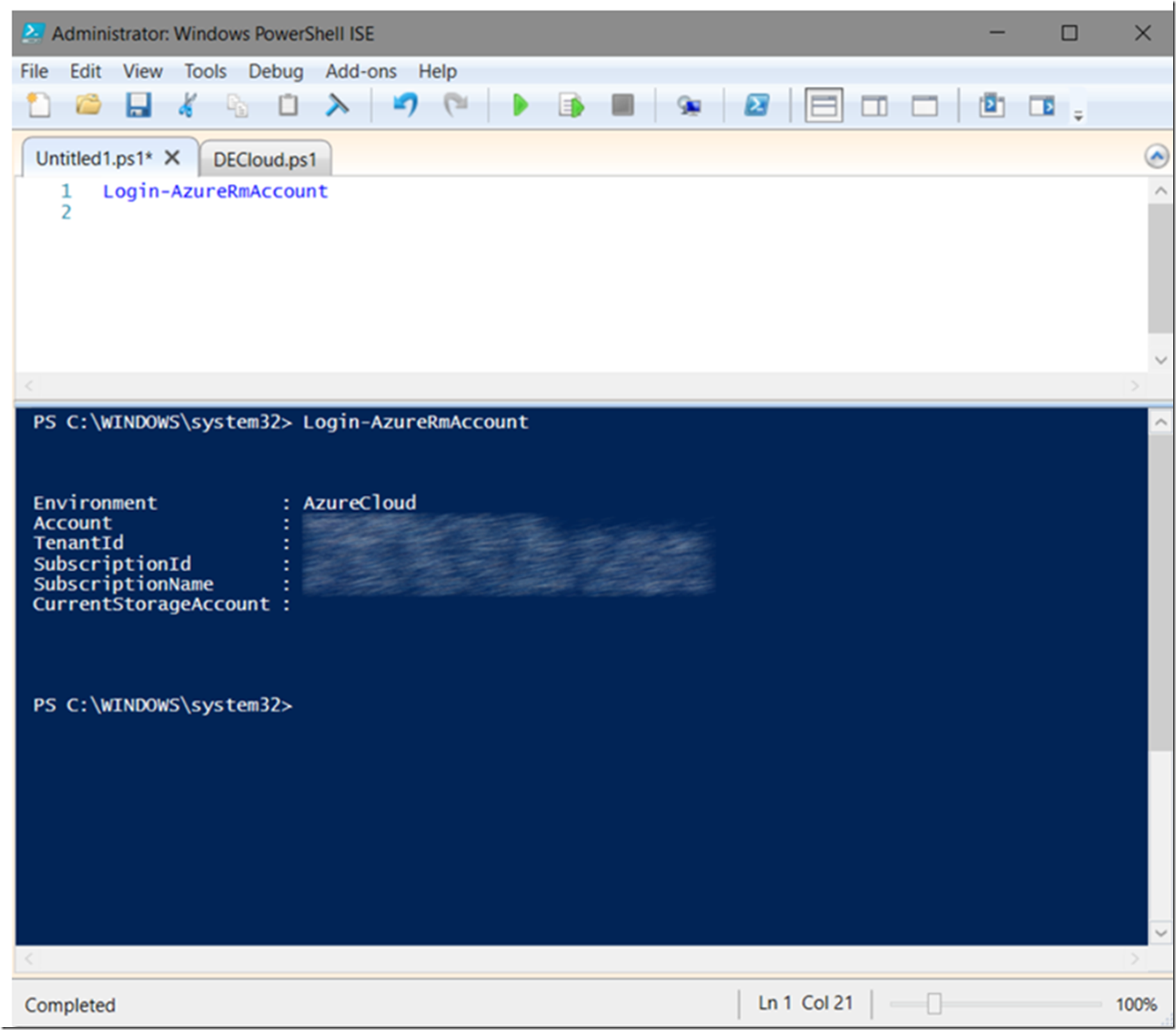The height and width of the screenshot is (1030, 1176).
Task: Redo the last edit
Action: tap(455, 106)
